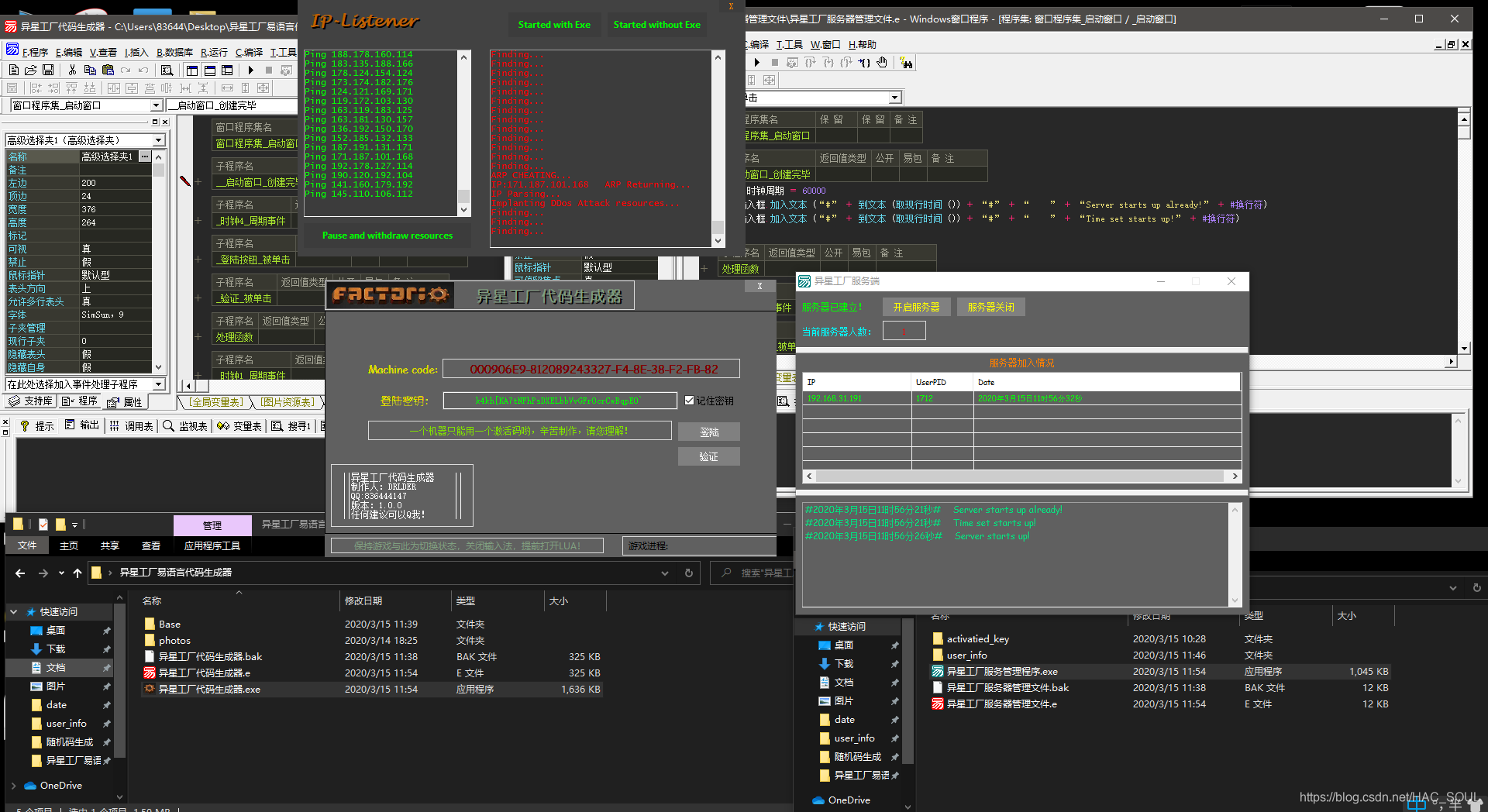Click the 登陆密钥 key input field
The width and height of the screenshot is (1488, 812).
[x=560, y=401]
